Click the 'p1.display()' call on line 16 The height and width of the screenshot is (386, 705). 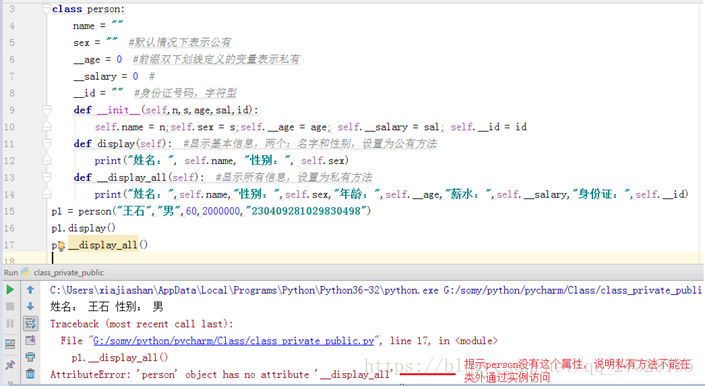point(83,228)
